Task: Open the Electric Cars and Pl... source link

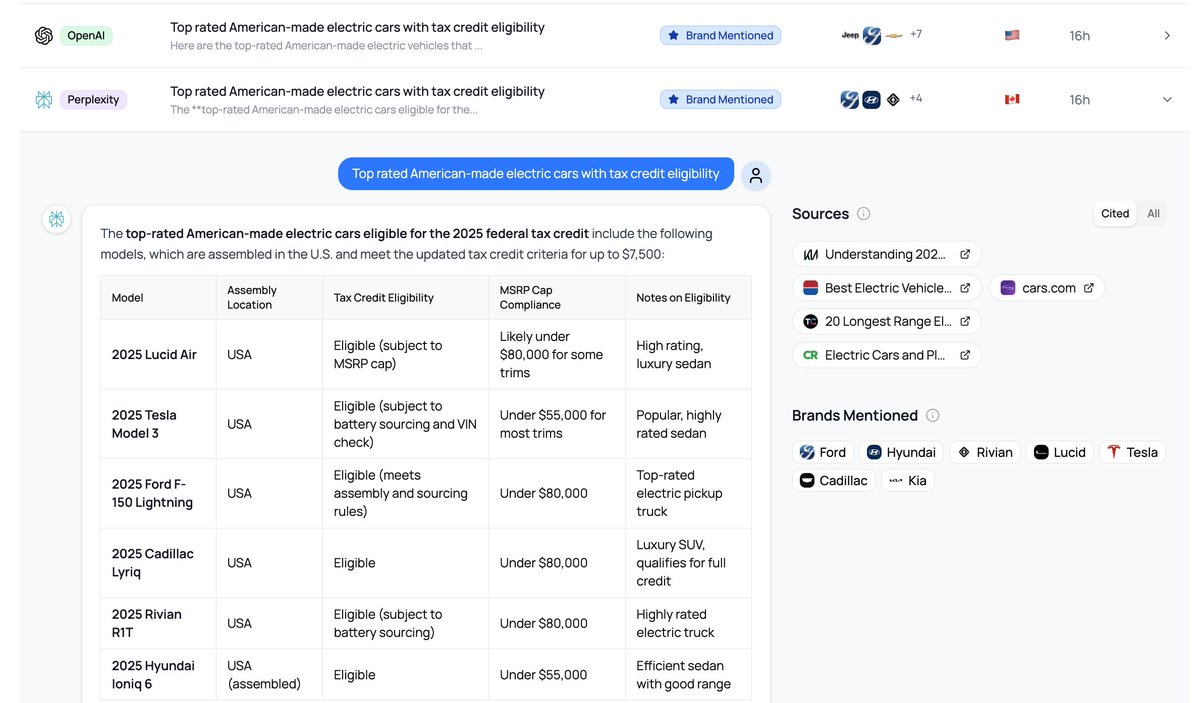Action: (887, 355)
